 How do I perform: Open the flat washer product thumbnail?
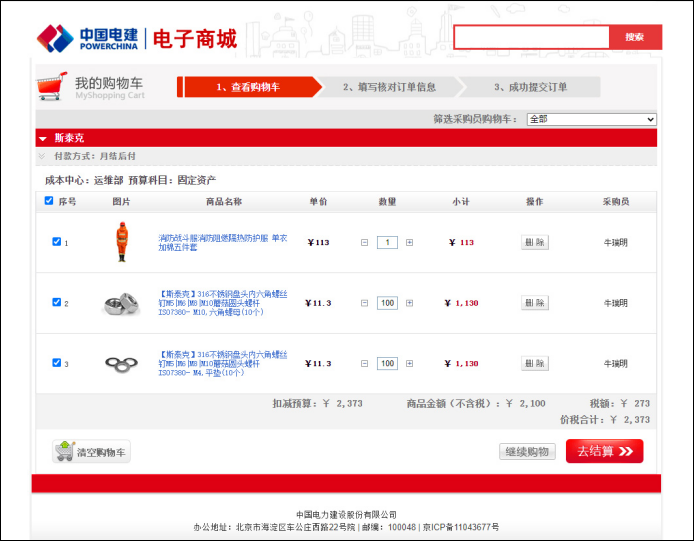point(121,364)
